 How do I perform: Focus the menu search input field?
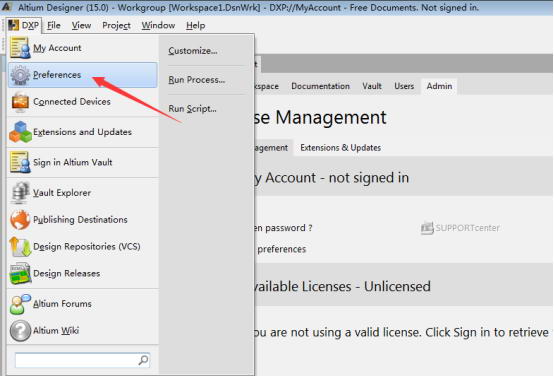[82, 360]
